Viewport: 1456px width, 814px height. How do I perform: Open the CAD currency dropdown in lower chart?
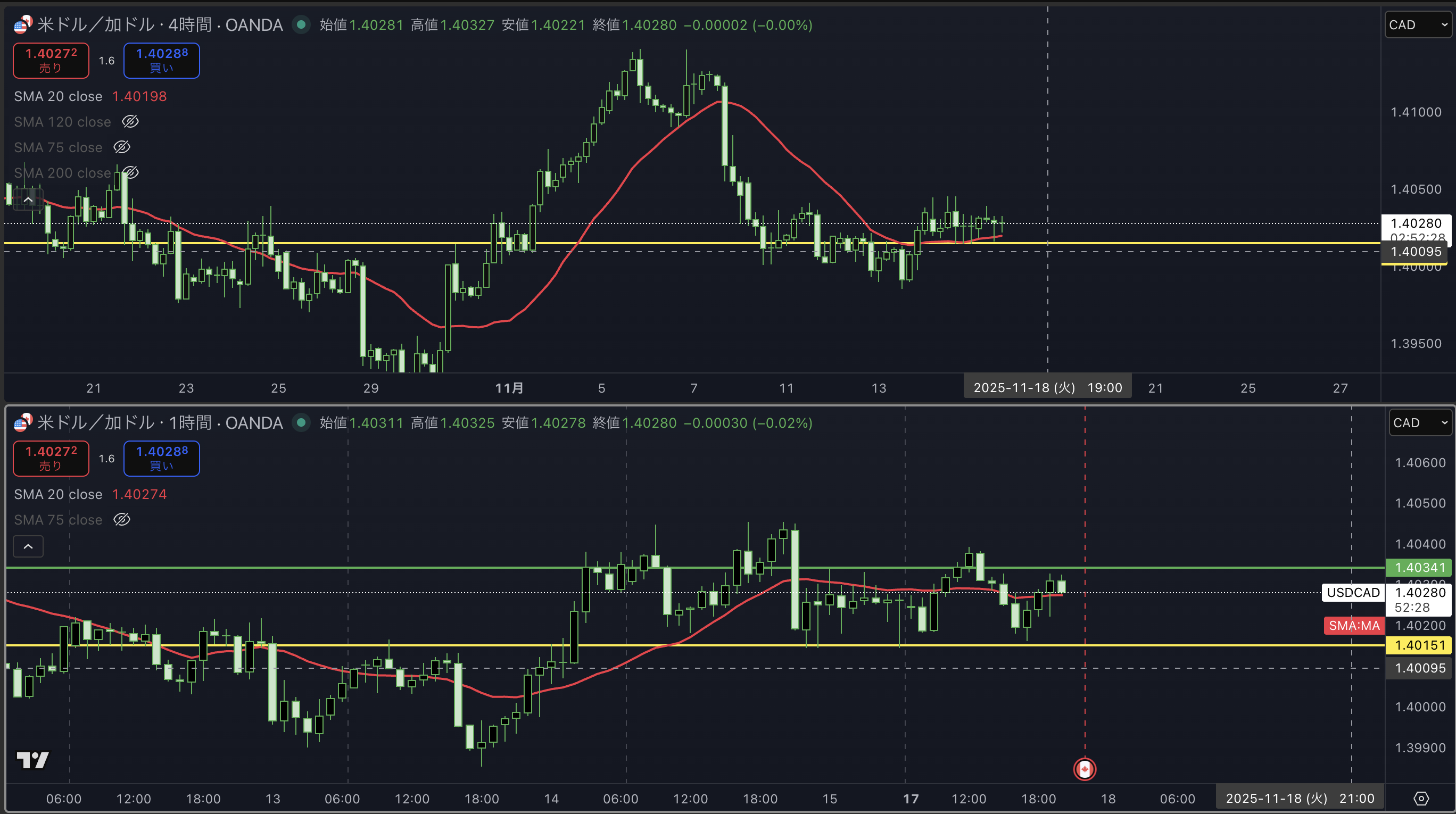1419,422
